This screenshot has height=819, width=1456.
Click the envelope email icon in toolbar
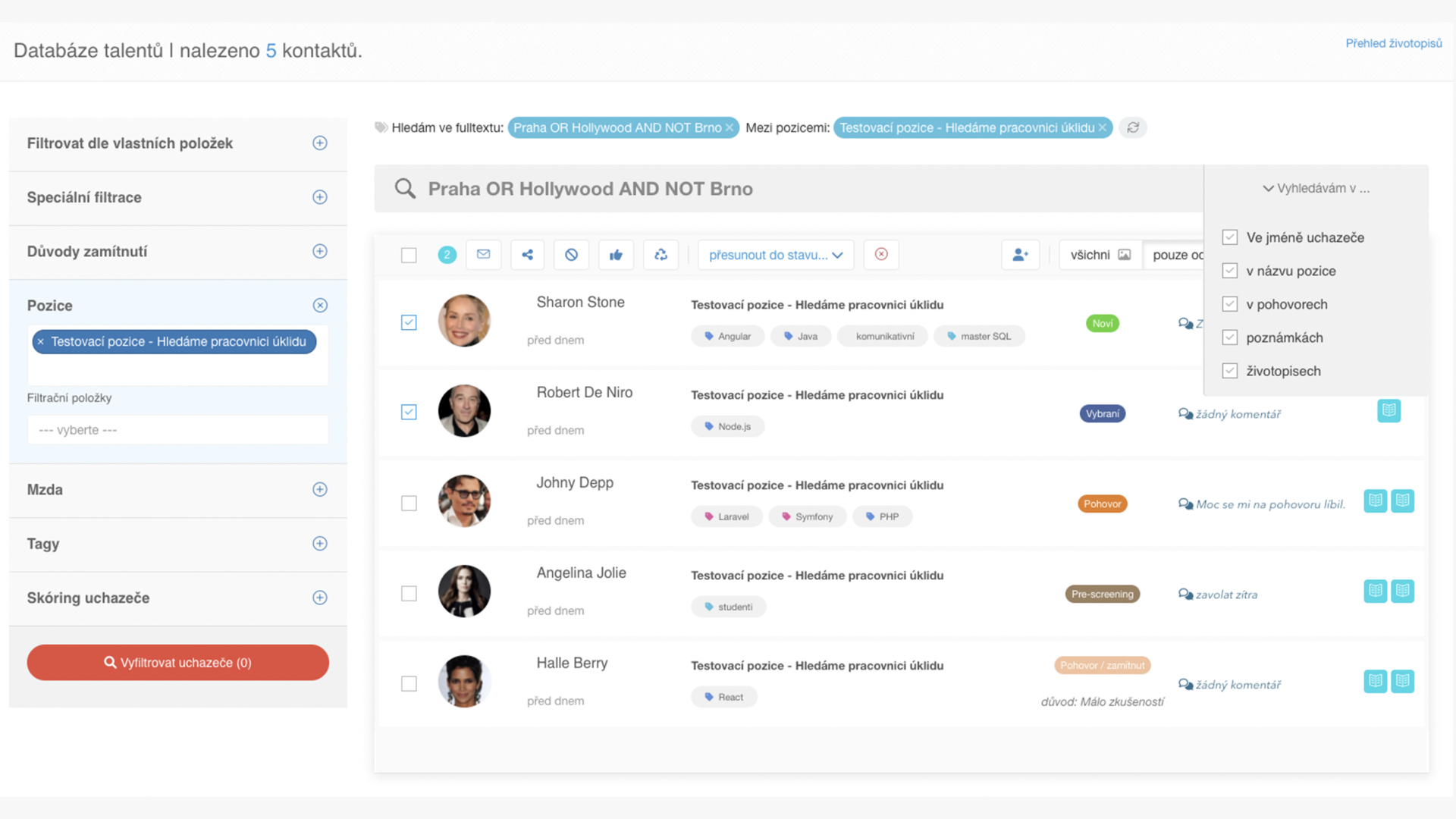tap(483, 255)
